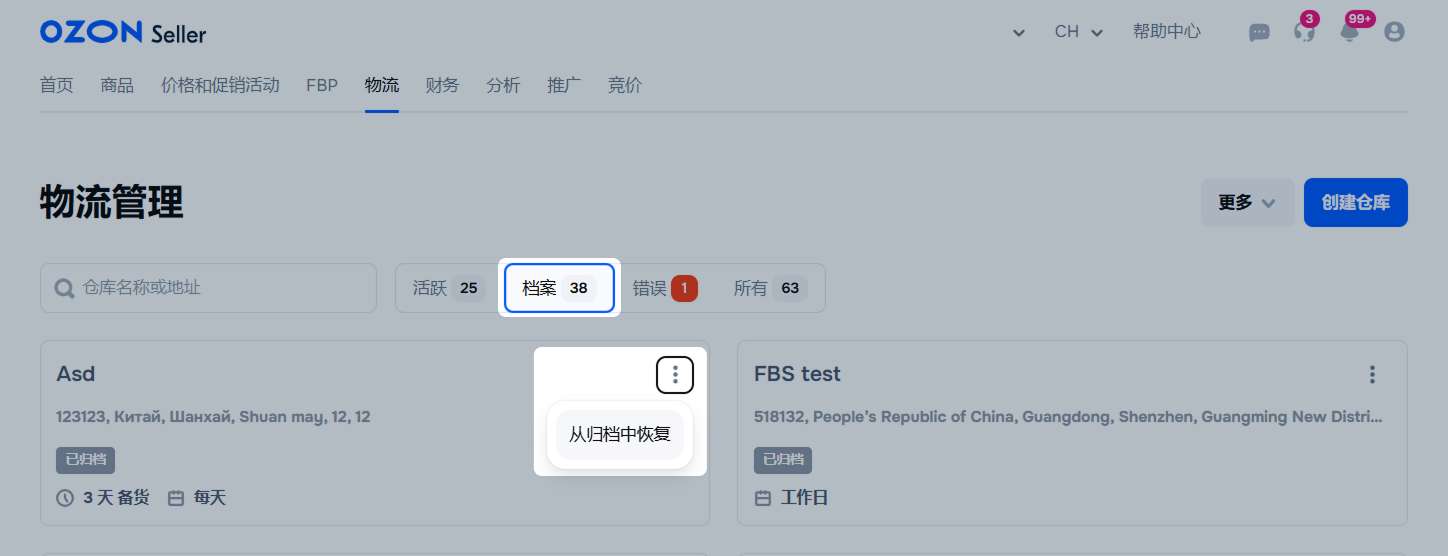Screen dimensions: 1448x556
Task: Select the 档案 38 filter tab
Action: (559, 288)
